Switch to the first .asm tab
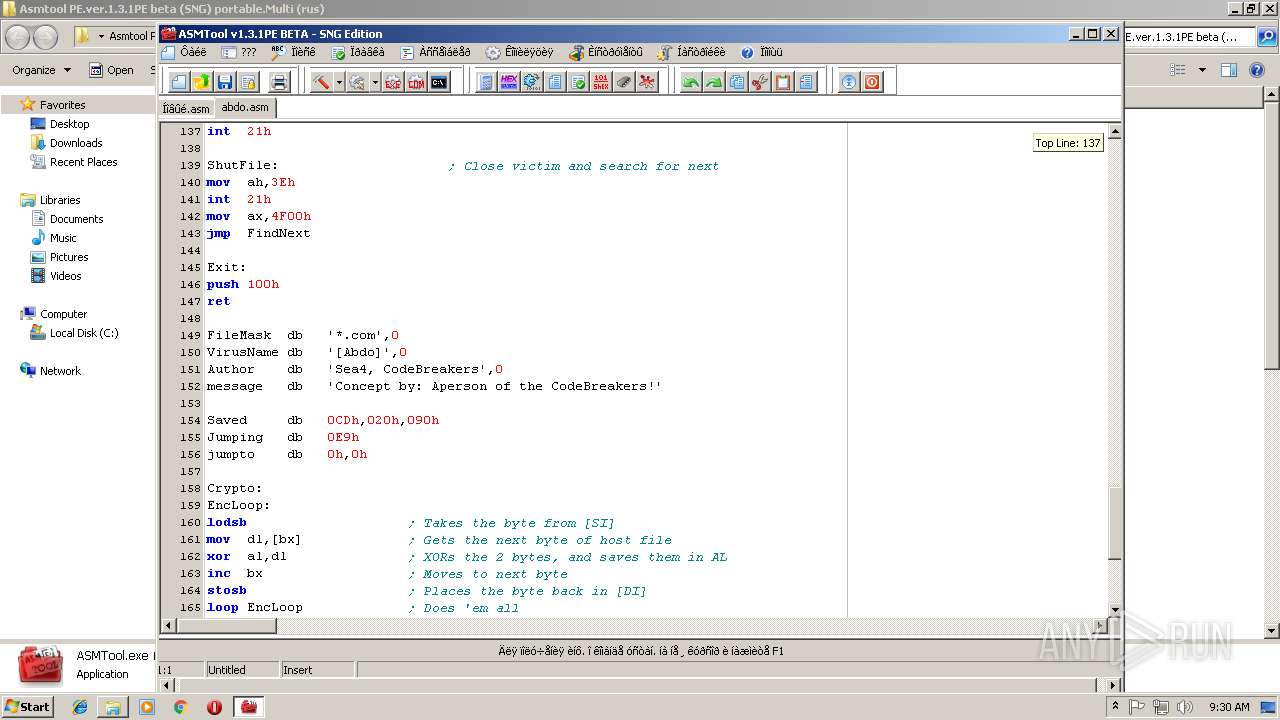Screen dimensions: 1280x720 tap(186, 108)
